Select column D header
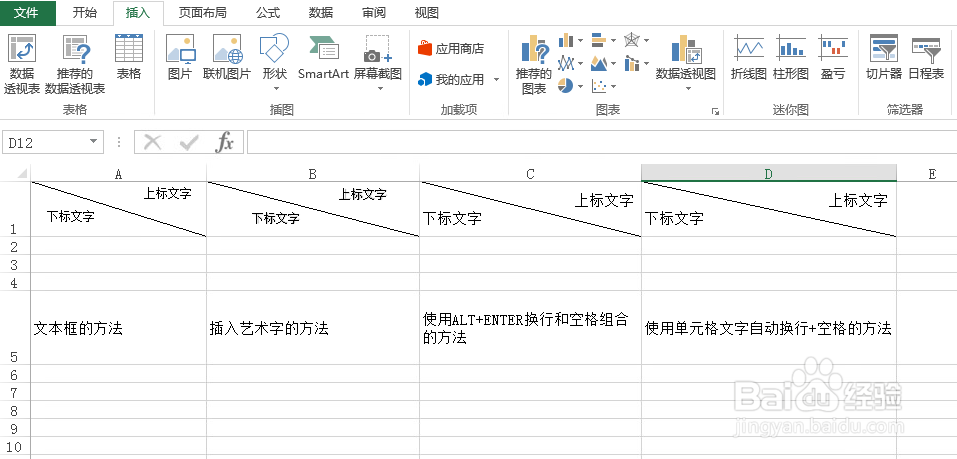957x459 pixels. tap(769, 174)
